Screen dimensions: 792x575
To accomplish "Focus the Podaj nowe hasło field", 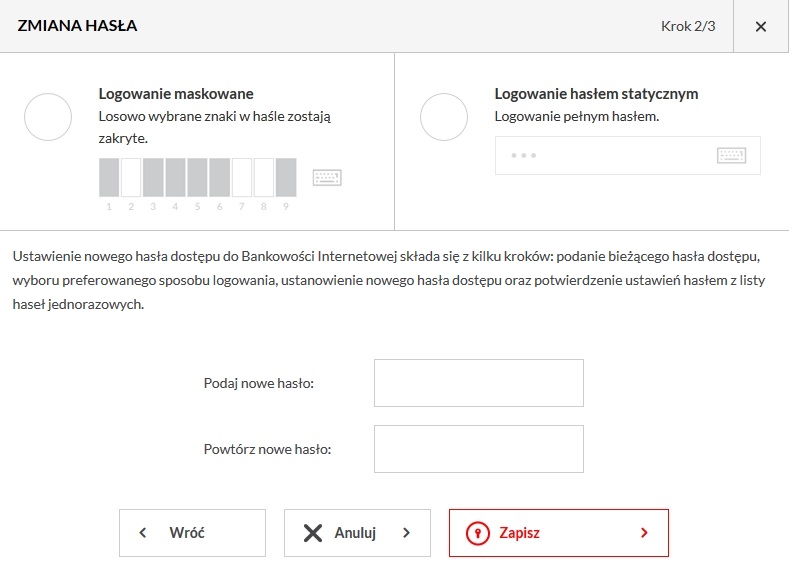I will 479,383.
